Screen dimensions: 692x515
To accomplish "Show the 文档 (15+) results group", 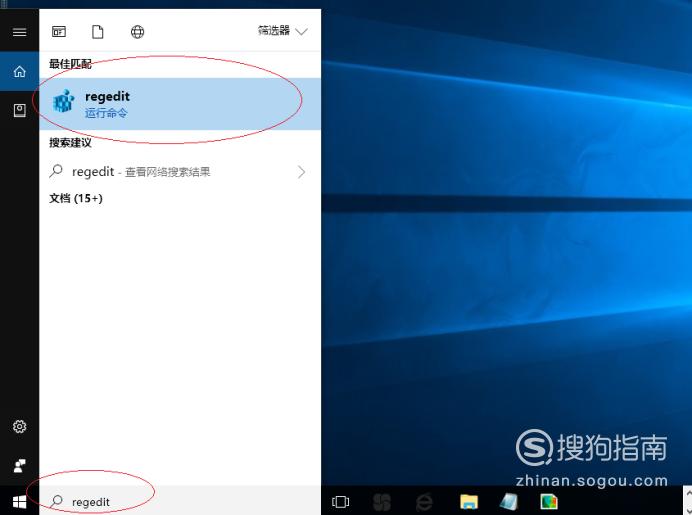I will coord(76,199).
